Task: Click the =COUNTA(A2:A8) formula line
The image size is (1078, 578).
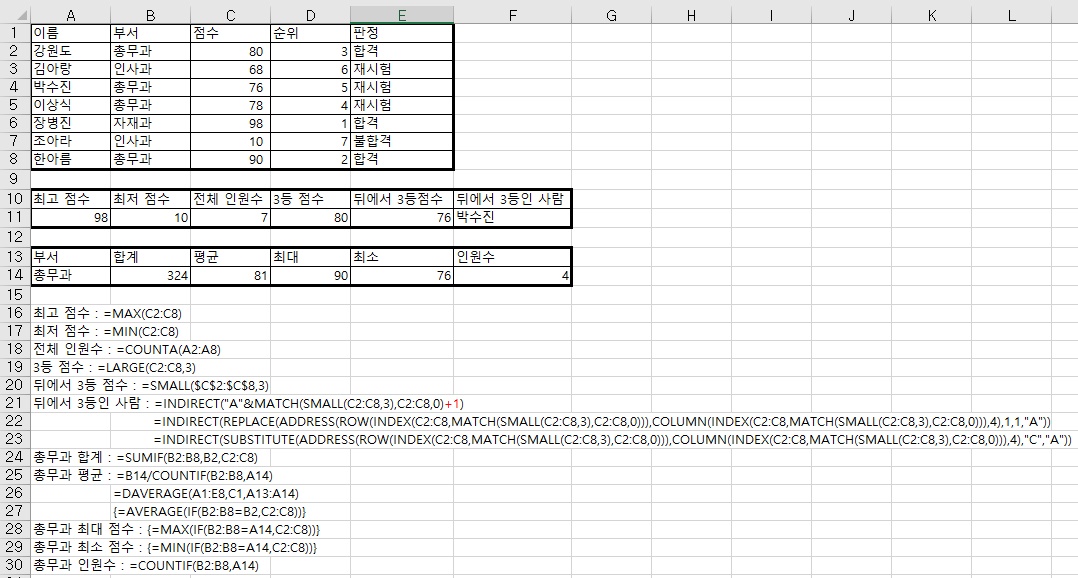Action: pos(127,349)
